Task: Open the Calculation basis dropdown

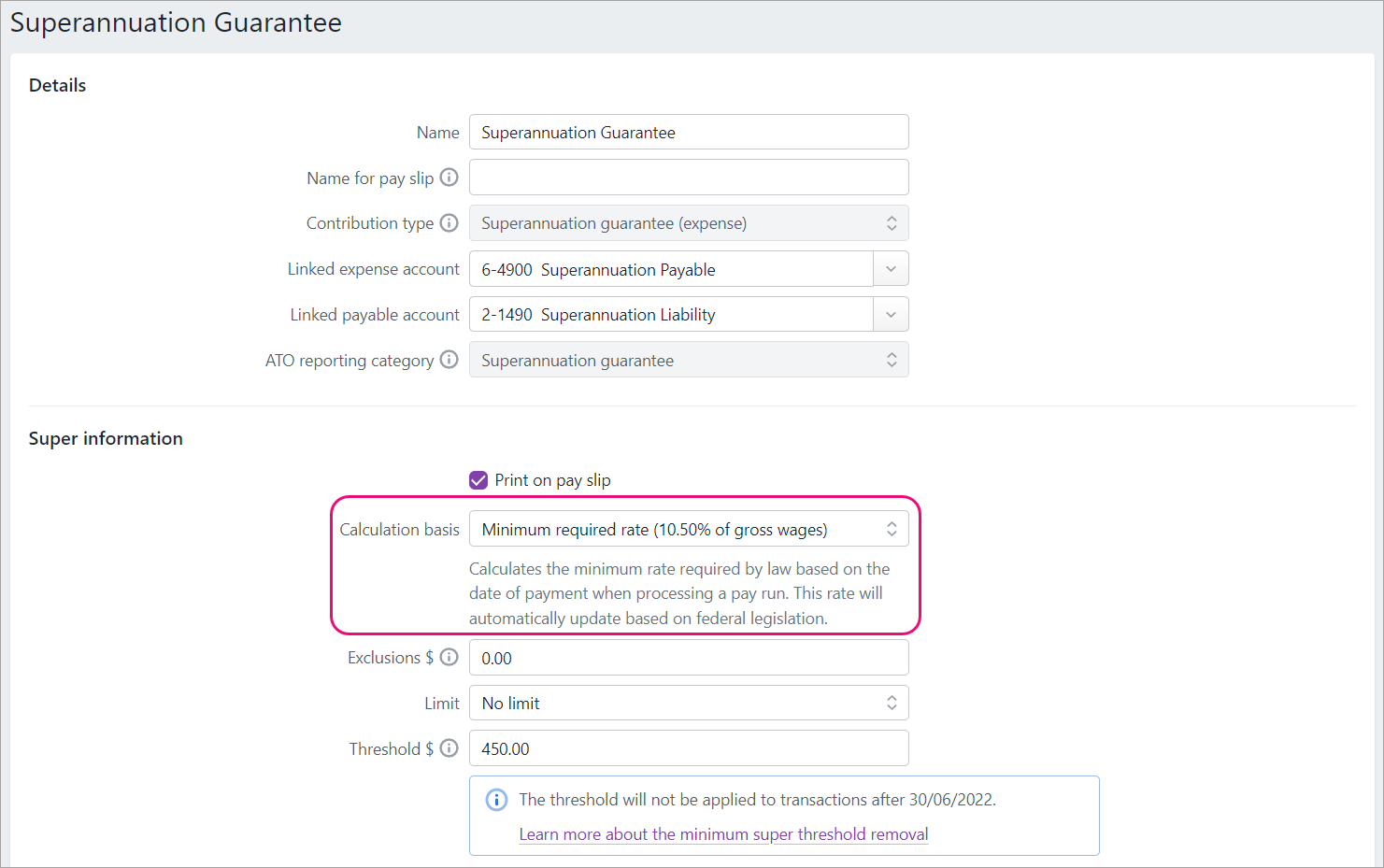Action: 689,530
